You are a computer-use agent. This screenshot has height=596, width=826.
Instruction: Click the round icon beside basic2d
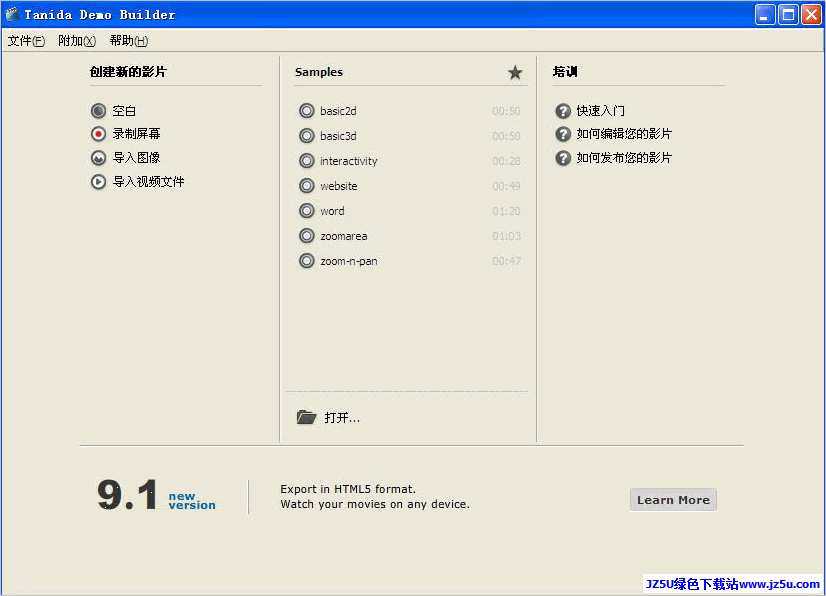point(307,111)
